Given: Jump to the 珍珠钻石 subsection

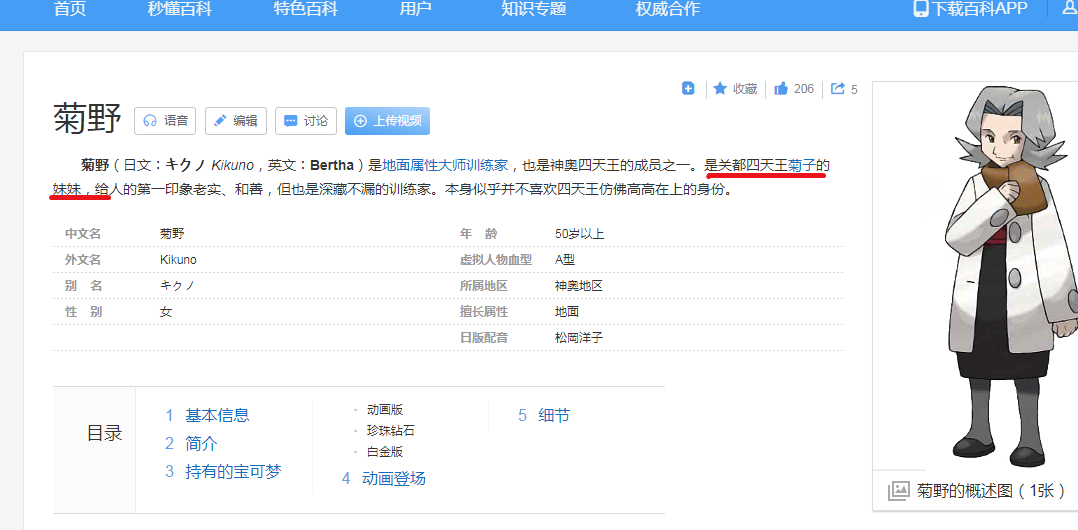Looking at the screenshot, I should click(x=390, y=431).
